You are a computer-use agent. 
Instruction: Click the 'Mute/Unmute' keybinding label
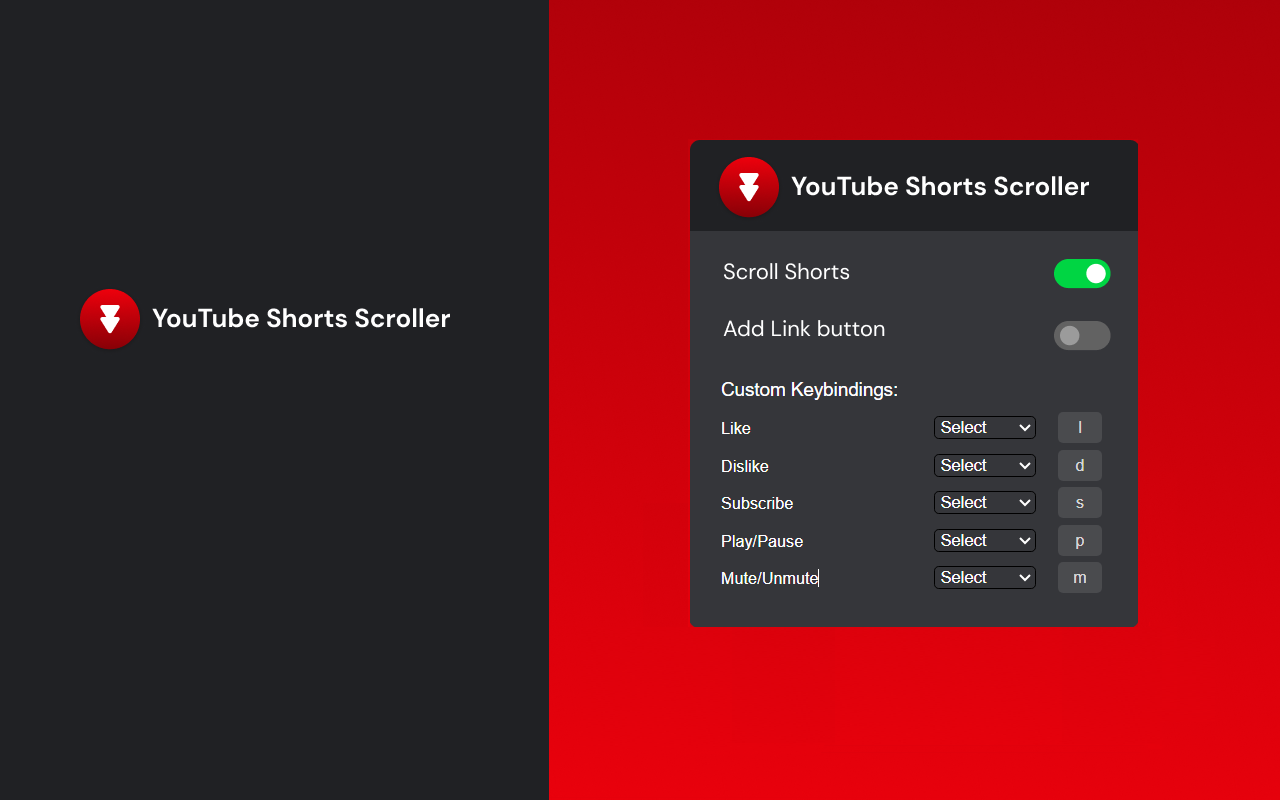tap(770, 578)
